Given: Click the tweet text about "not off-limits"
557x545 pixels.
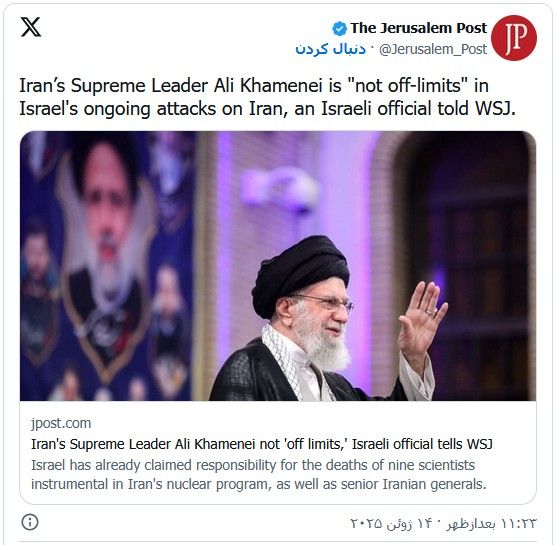Looking at the screenshot, I should 267,97.
